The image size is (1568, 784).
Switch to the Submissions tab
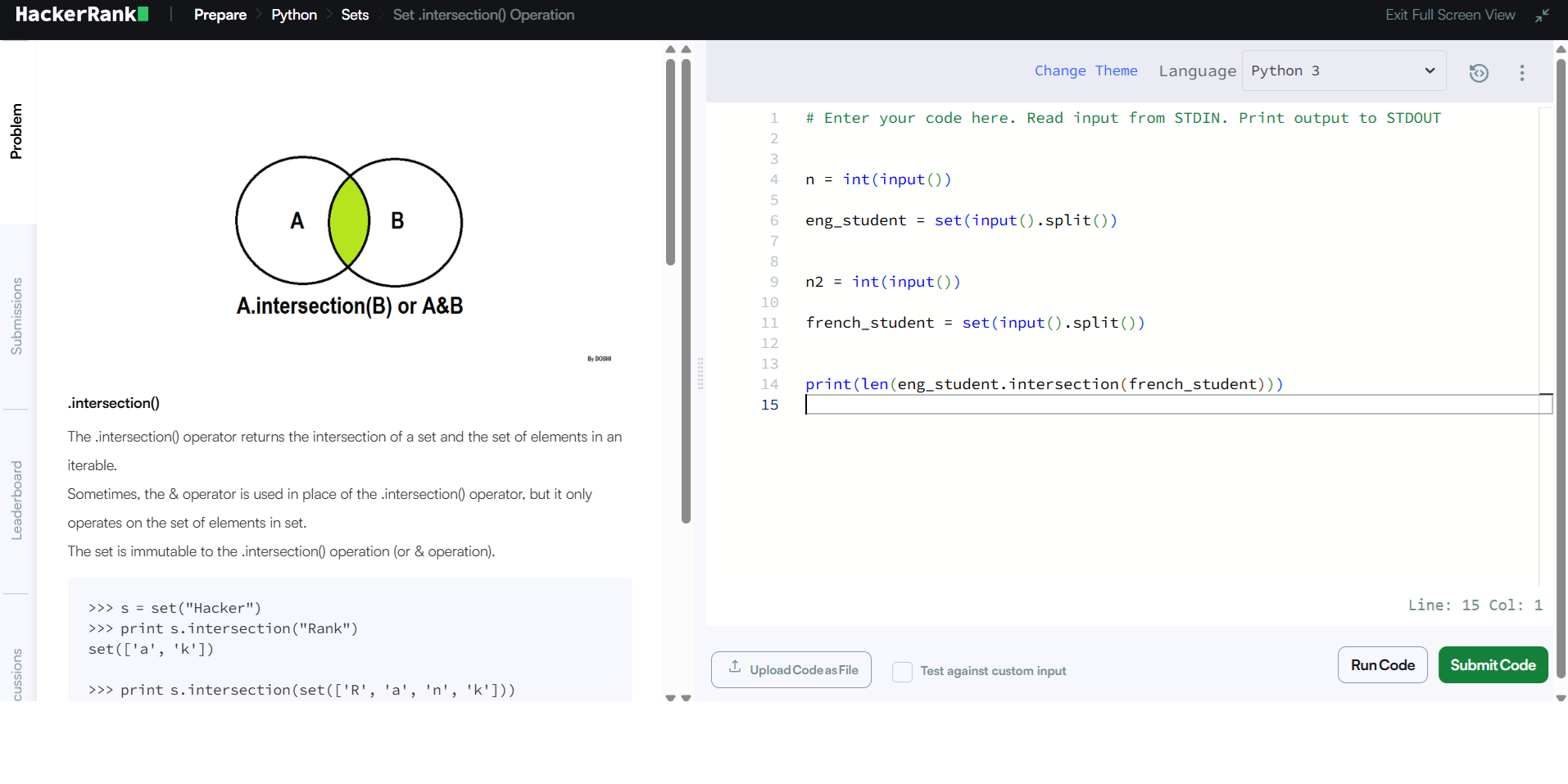(16, 316)
